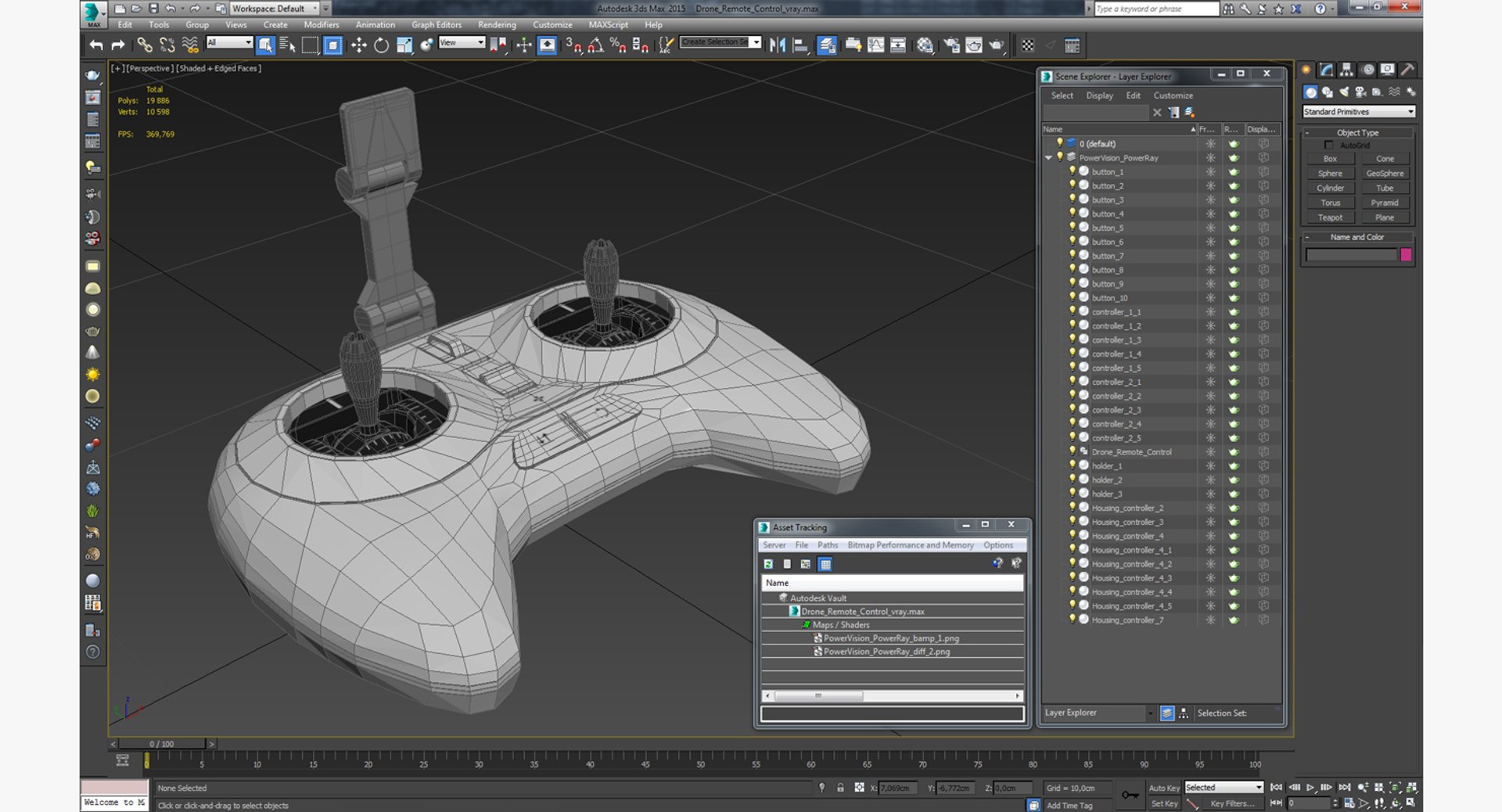
Task: Open the selection filter All dropdown
Action: pyautogui.click(x=228, y=42)
